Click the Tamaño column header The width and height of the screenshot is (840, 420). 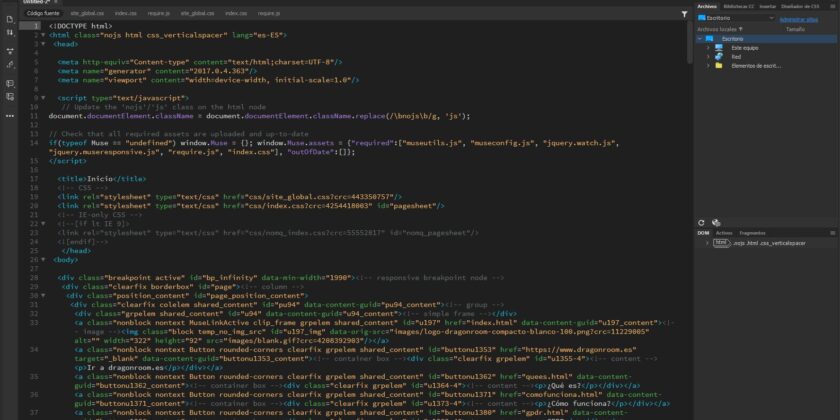(x=795, y=29)
